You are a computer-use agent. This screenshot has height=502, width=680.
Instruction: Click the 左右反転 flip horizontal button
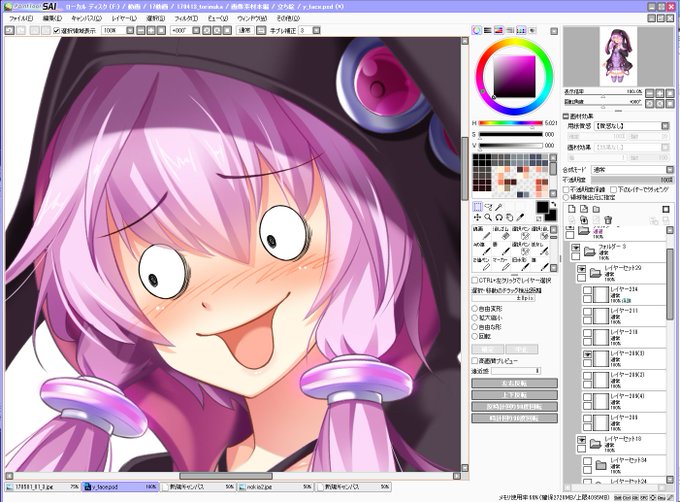click(x=514, y=383)
